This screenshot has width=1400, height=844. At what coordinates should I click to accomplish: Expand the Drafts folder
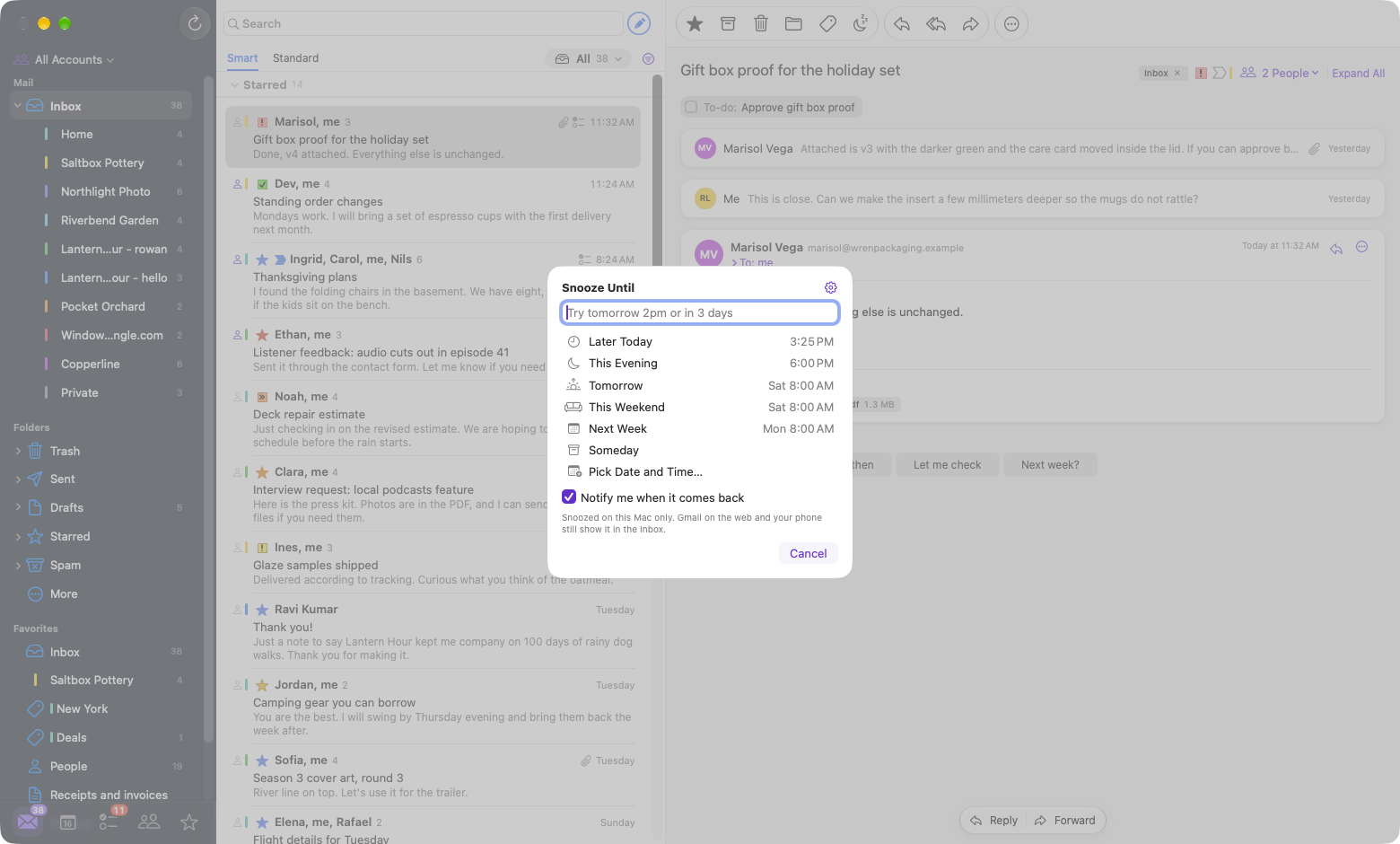pyautogui.click(x=18, y=507)
